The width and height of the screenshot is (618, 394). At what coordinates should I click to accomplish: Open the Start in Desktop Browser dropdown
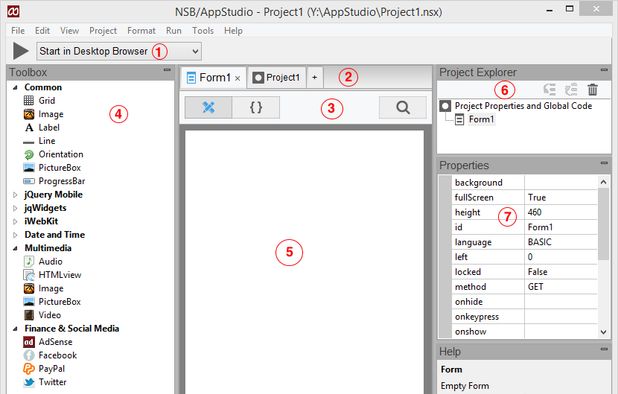[119, 51]
